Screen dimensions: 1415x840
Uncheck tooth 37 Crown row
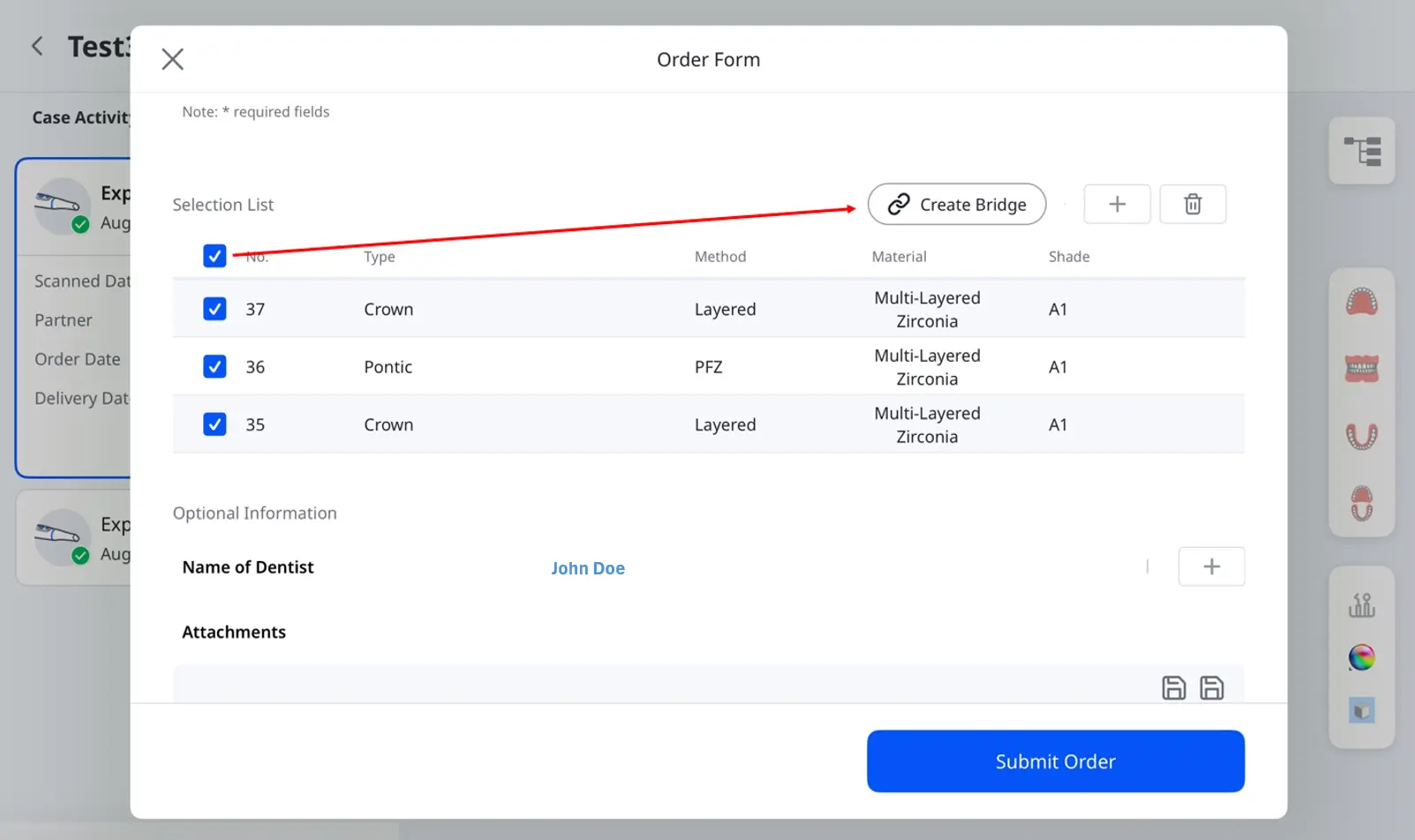pyautogui.click(x=215, y=309)
